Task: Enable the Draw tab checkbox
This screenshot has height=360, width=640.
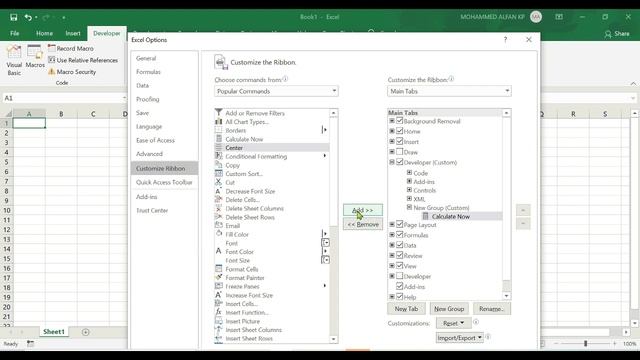Action: point(400,152)
